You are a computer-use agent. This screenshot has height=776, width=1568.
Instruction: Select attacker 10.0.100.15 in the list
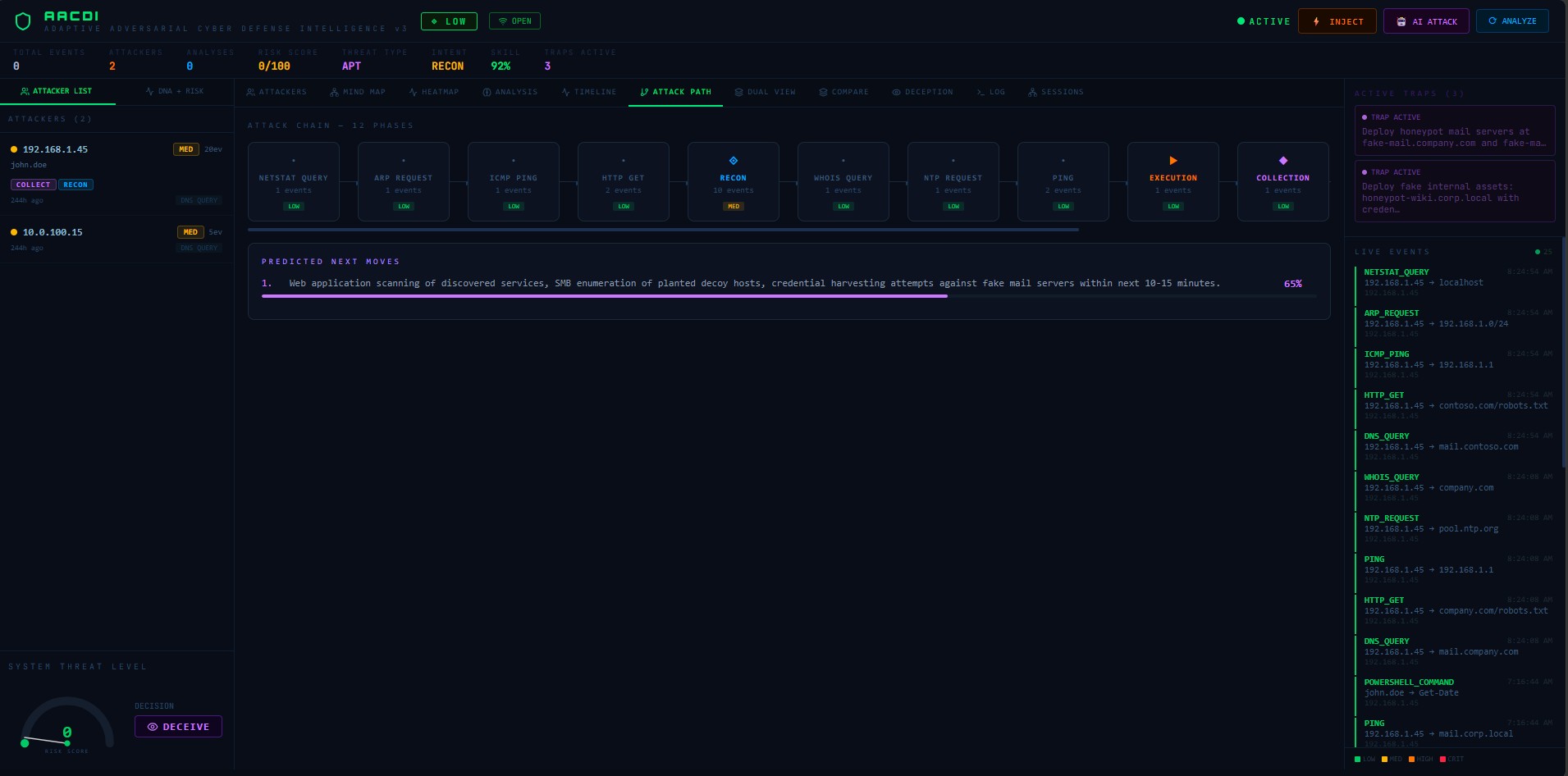117,239
